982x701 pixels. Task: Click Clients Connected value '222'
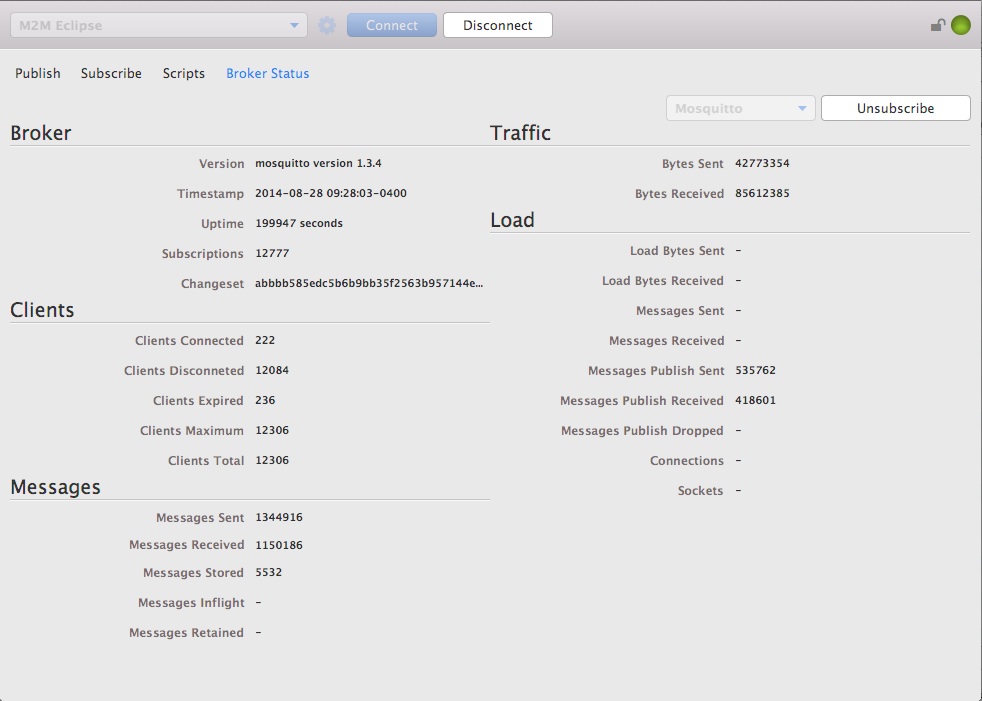(265, 340)
